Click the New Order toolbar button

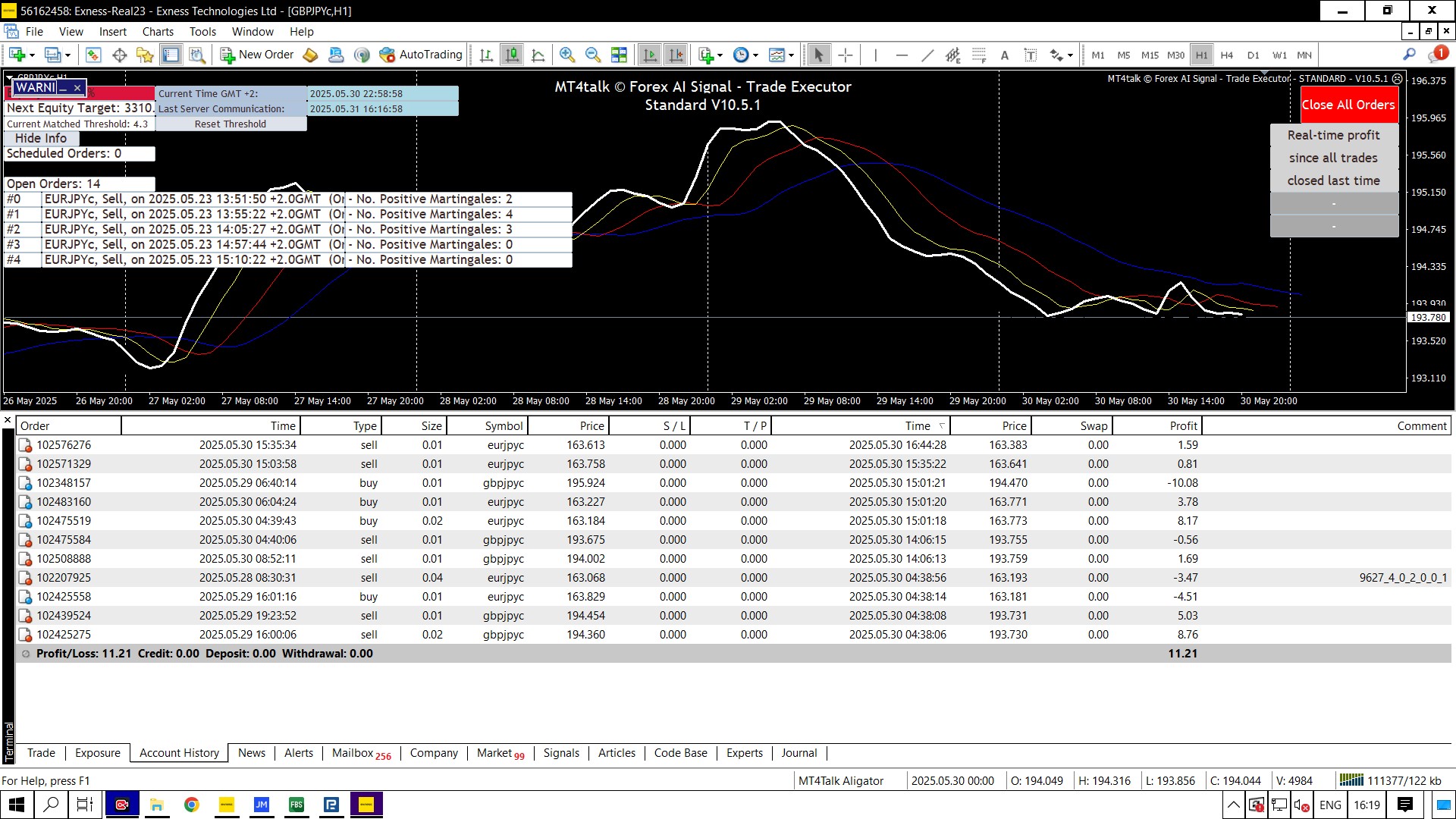[257, 55]
